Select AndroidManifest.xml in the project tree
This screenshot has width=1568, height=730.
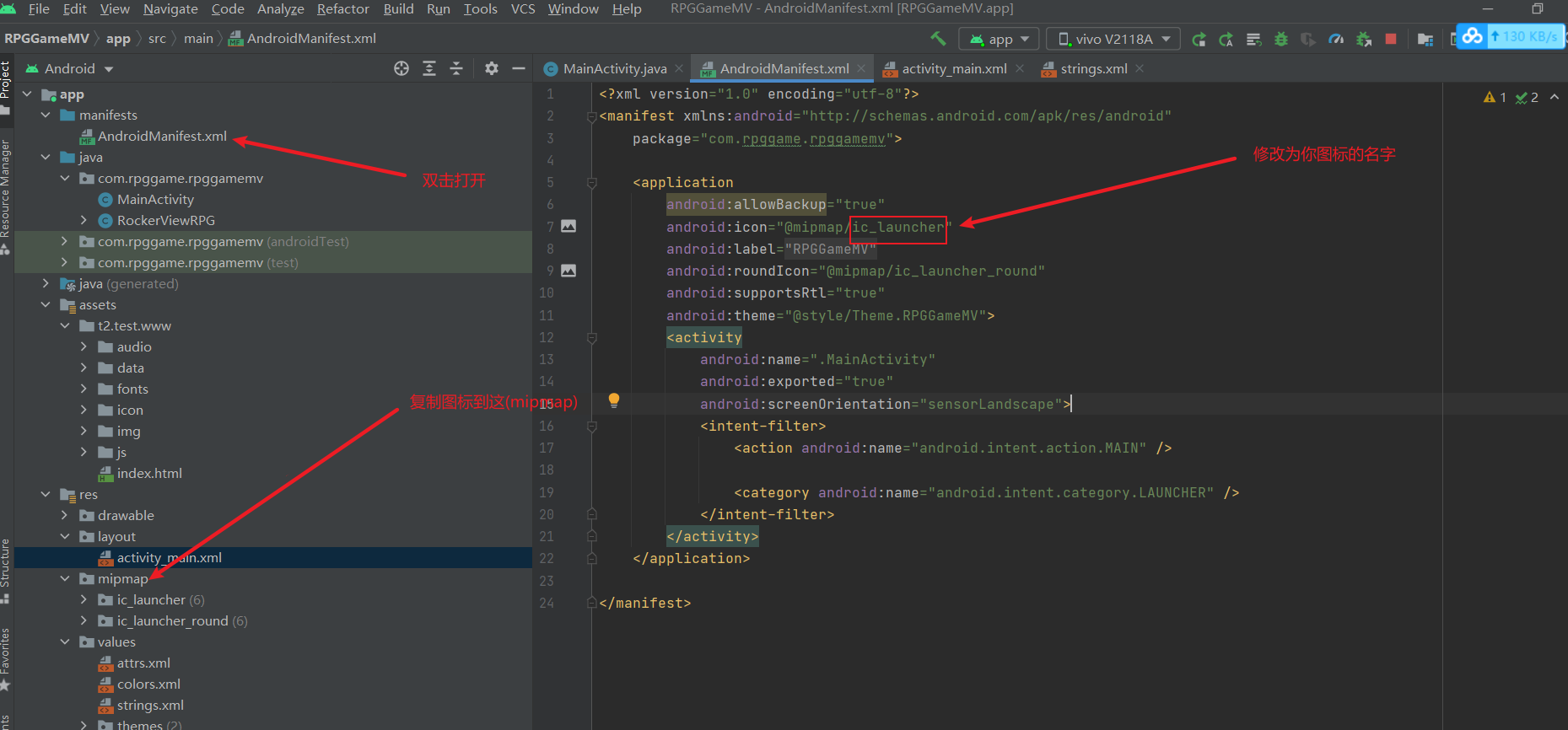click(x=162, y=136)
